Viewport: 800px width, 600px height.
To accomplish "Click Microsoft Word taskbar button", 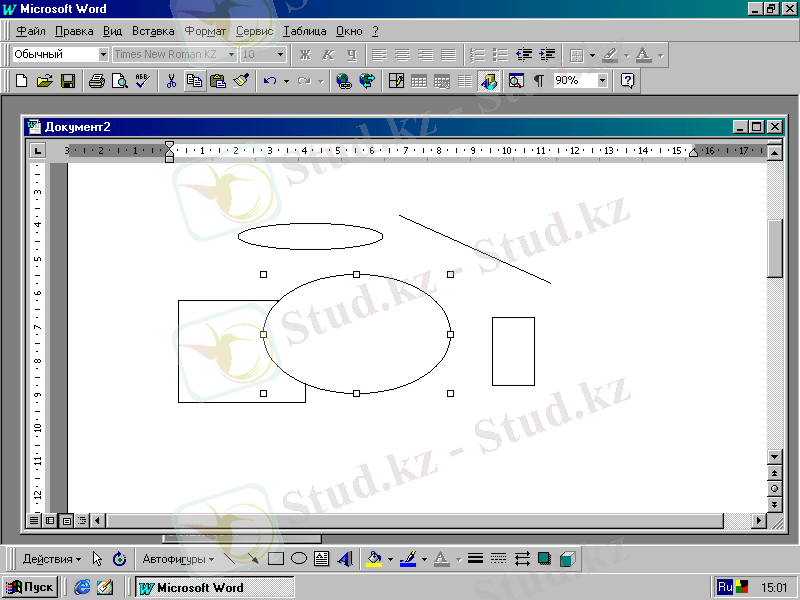I will [215, 588].
